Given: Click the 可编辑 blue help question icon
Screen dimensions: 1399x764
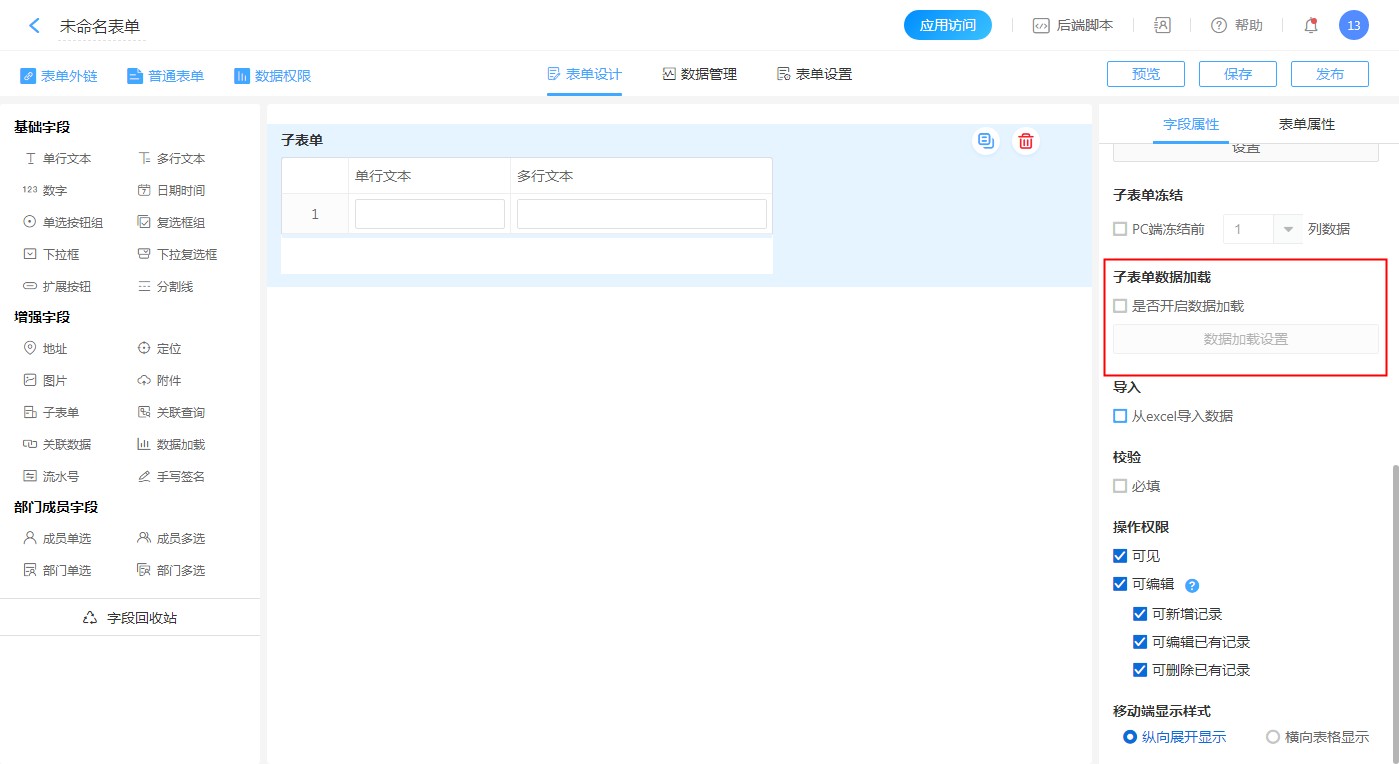Looking at the screenshot, I should [x=1191, y=586].
